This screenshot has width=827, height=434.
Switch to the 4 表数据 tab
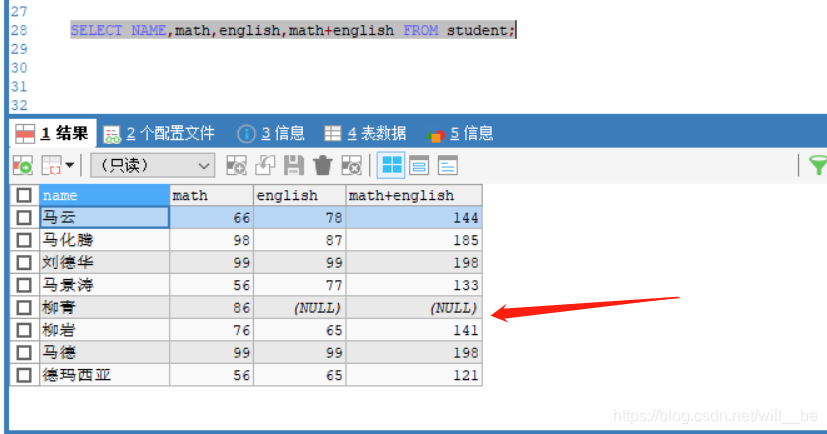[x=365, y=133]
